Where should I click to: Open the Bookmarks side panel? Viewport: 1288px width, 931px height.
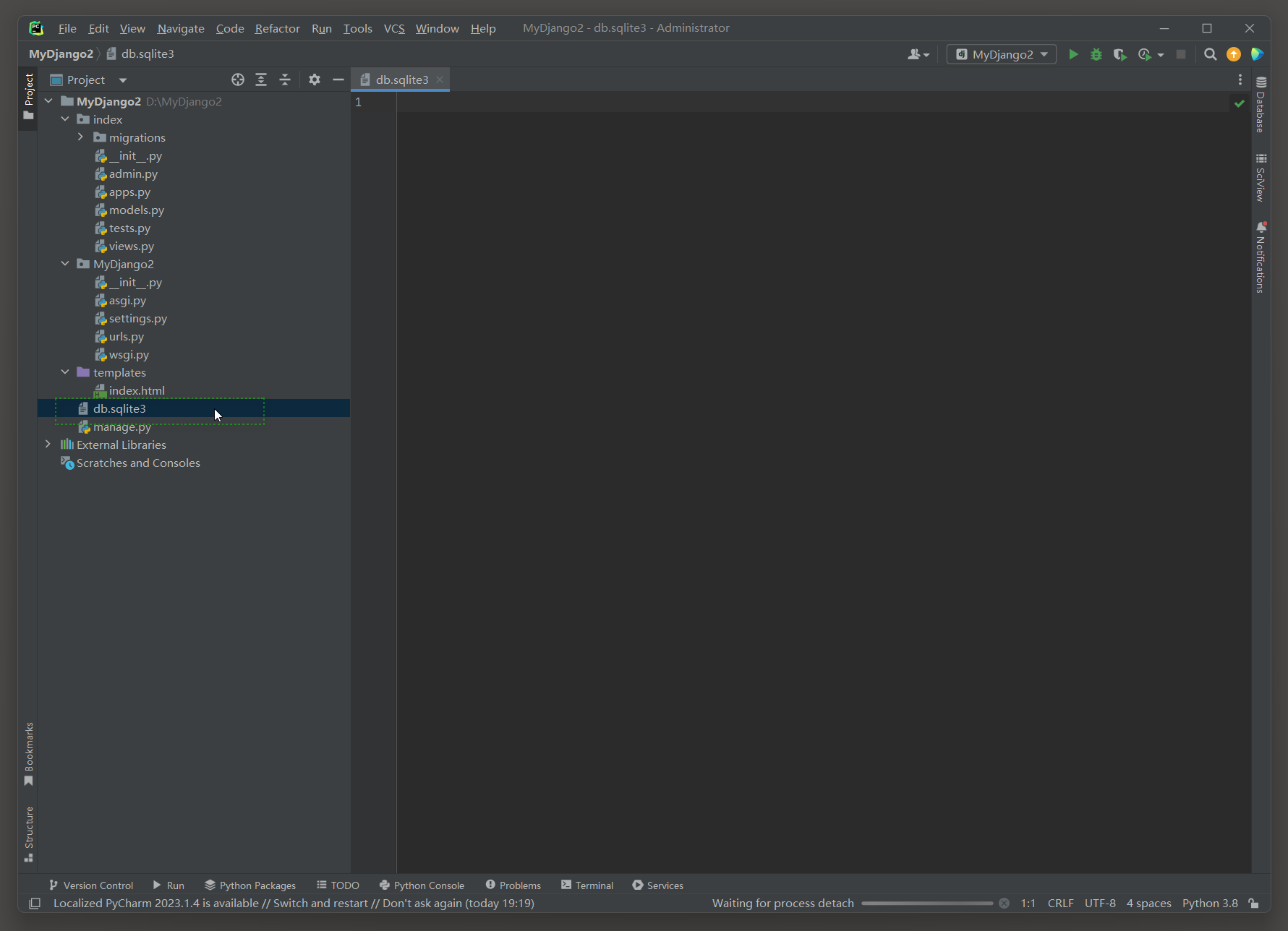tap(29, 754)
